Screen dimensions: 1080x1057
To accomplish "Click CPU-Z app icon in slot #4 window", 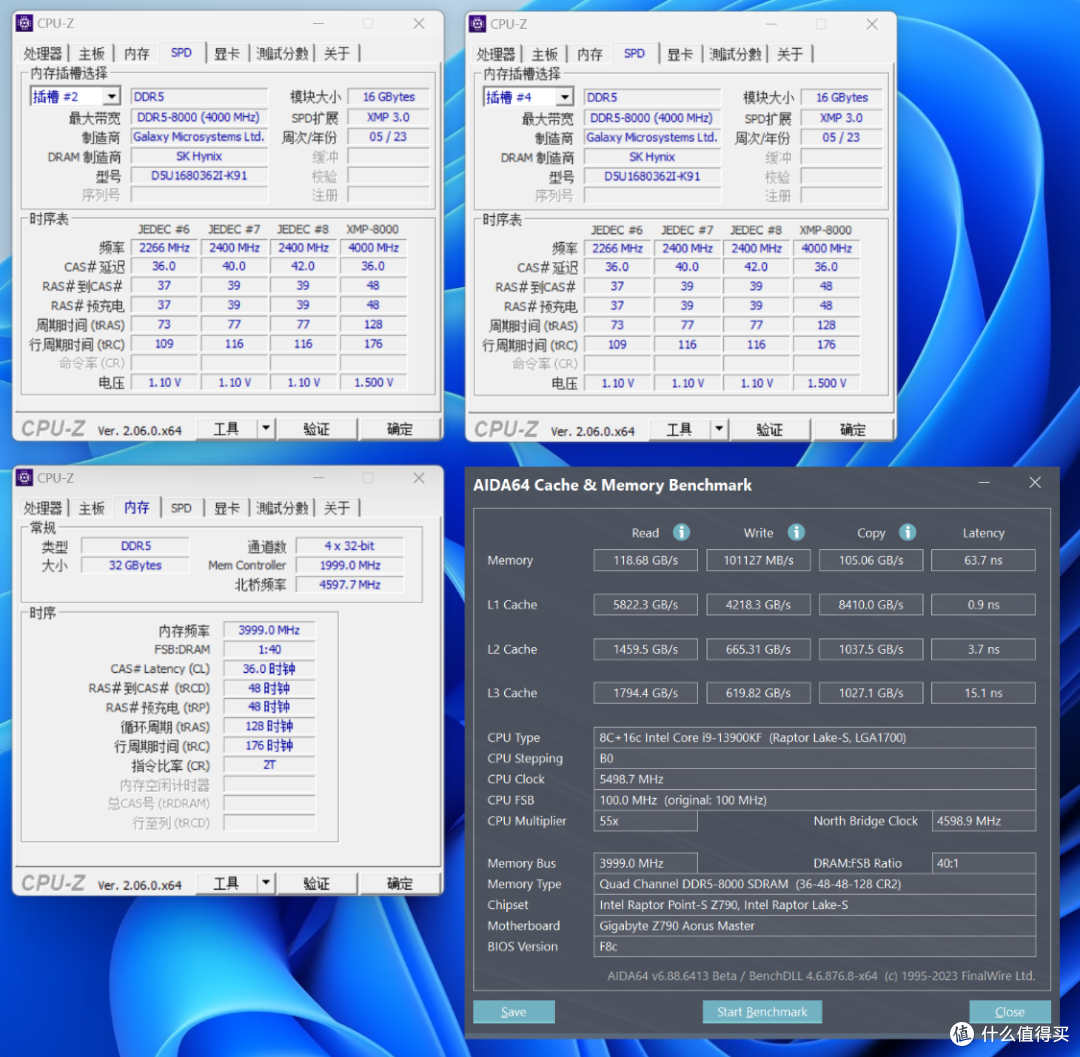I will 477,24.
